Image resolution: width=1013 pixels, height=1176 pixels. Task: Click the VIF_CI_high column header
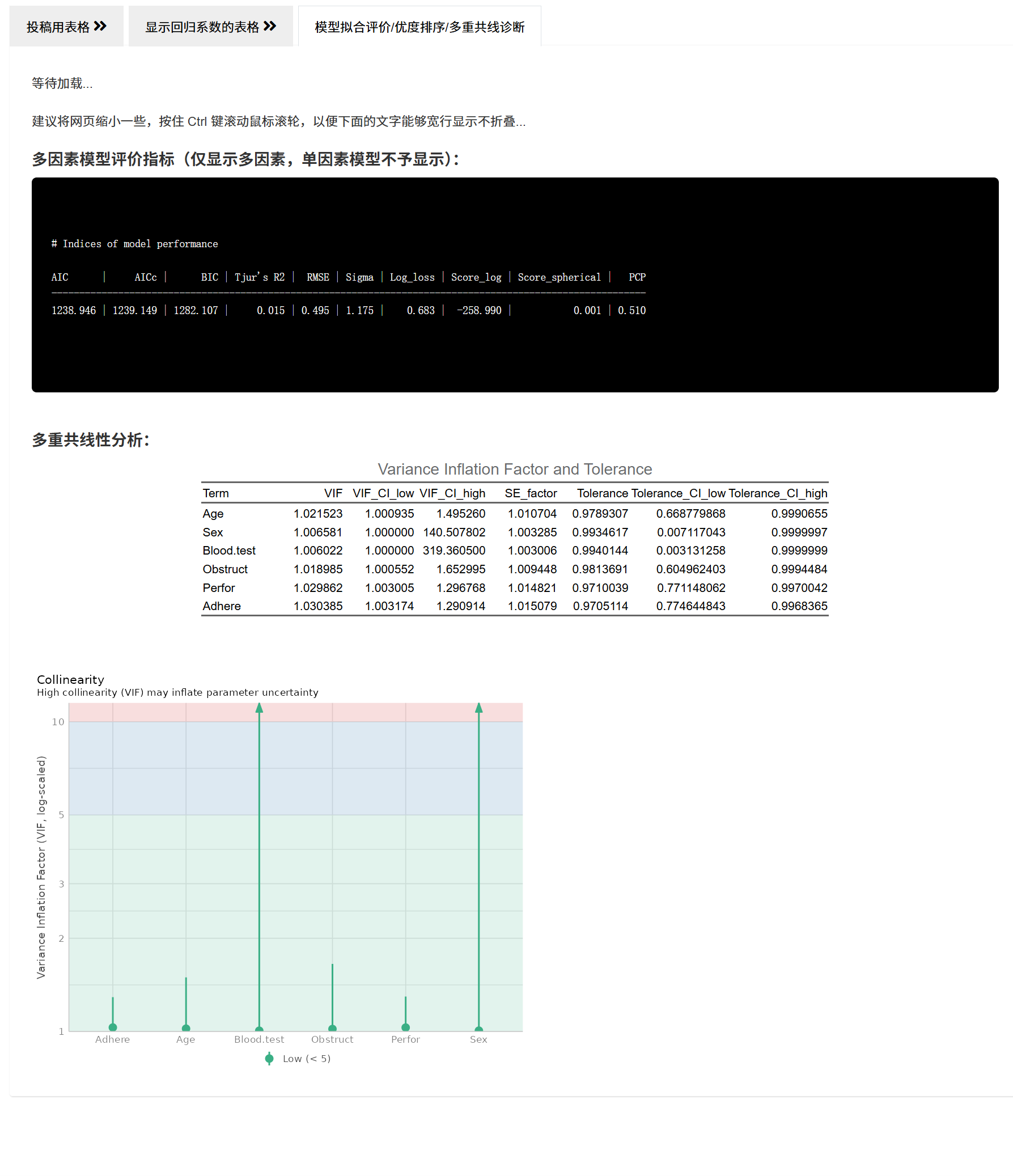point(452,493)
